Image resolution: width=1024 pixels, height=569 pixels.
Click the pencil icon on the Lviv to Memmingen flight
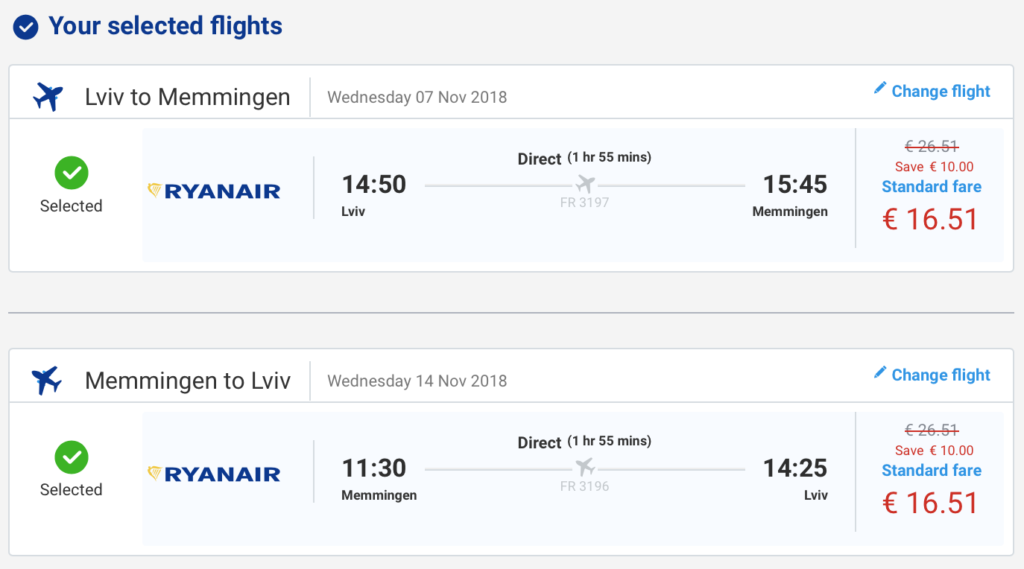tap(880, 89)
